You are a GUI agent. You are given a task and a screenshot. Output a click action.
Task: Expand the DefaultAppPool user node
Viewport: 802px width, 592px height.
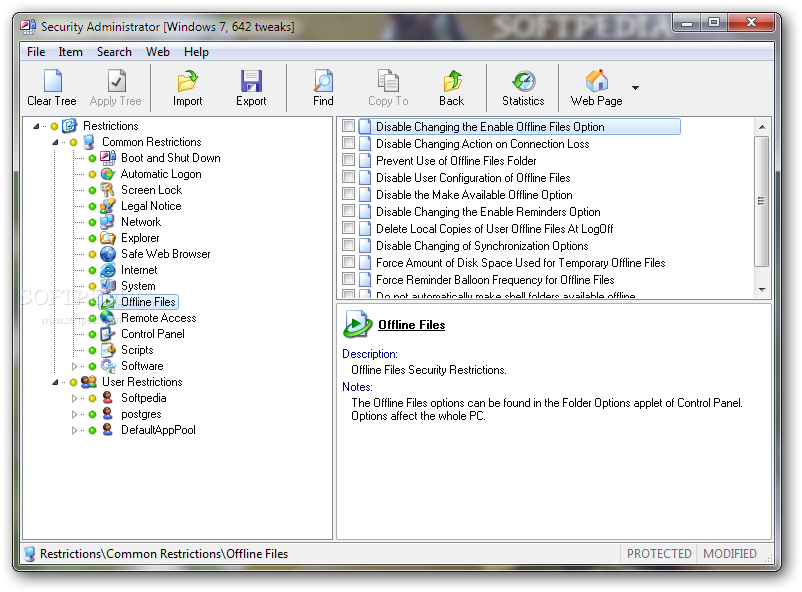[x=74, y=430]
